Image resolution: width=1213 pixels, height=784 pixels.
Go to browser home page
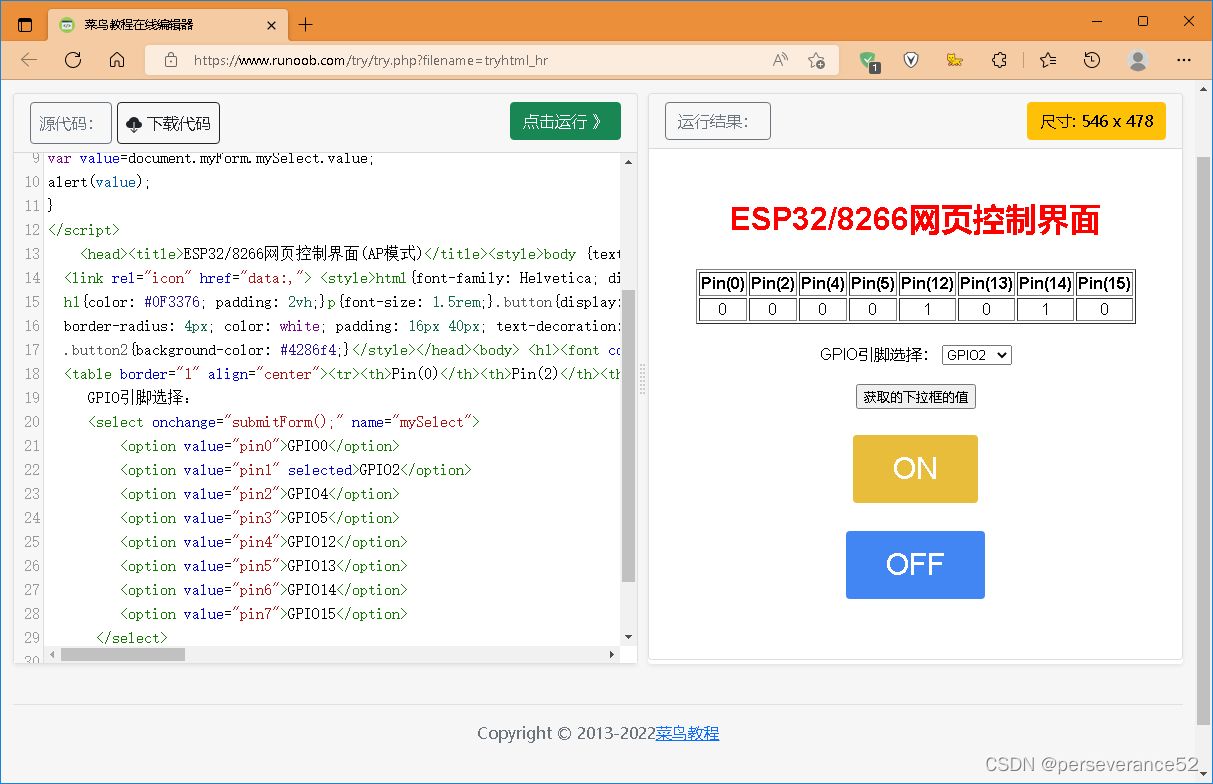click(117, 60)
